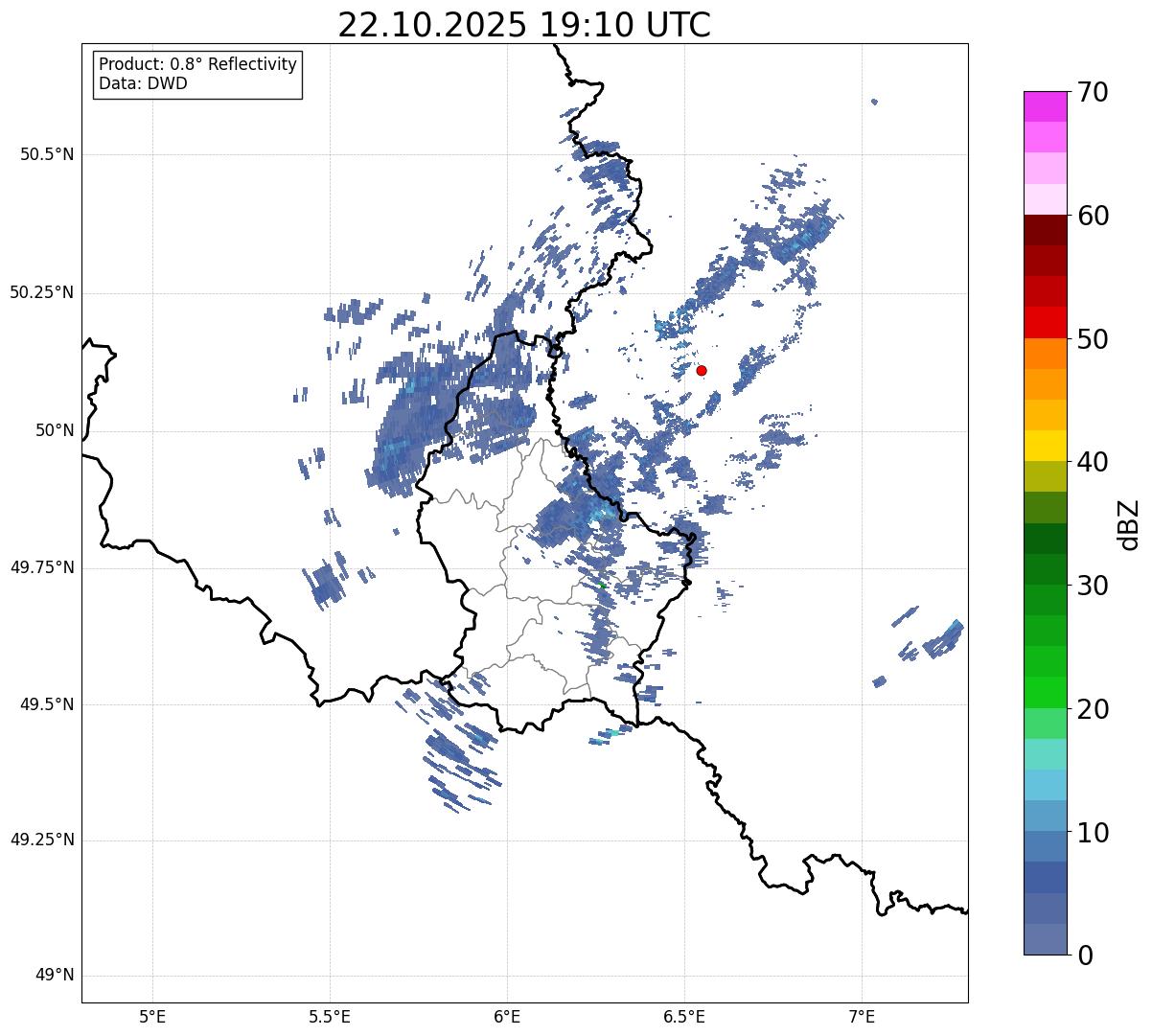Click the 49.25°N latitude label
Image resolution: width=1152 pixels, height=1036 pixels.
[42, 840]
